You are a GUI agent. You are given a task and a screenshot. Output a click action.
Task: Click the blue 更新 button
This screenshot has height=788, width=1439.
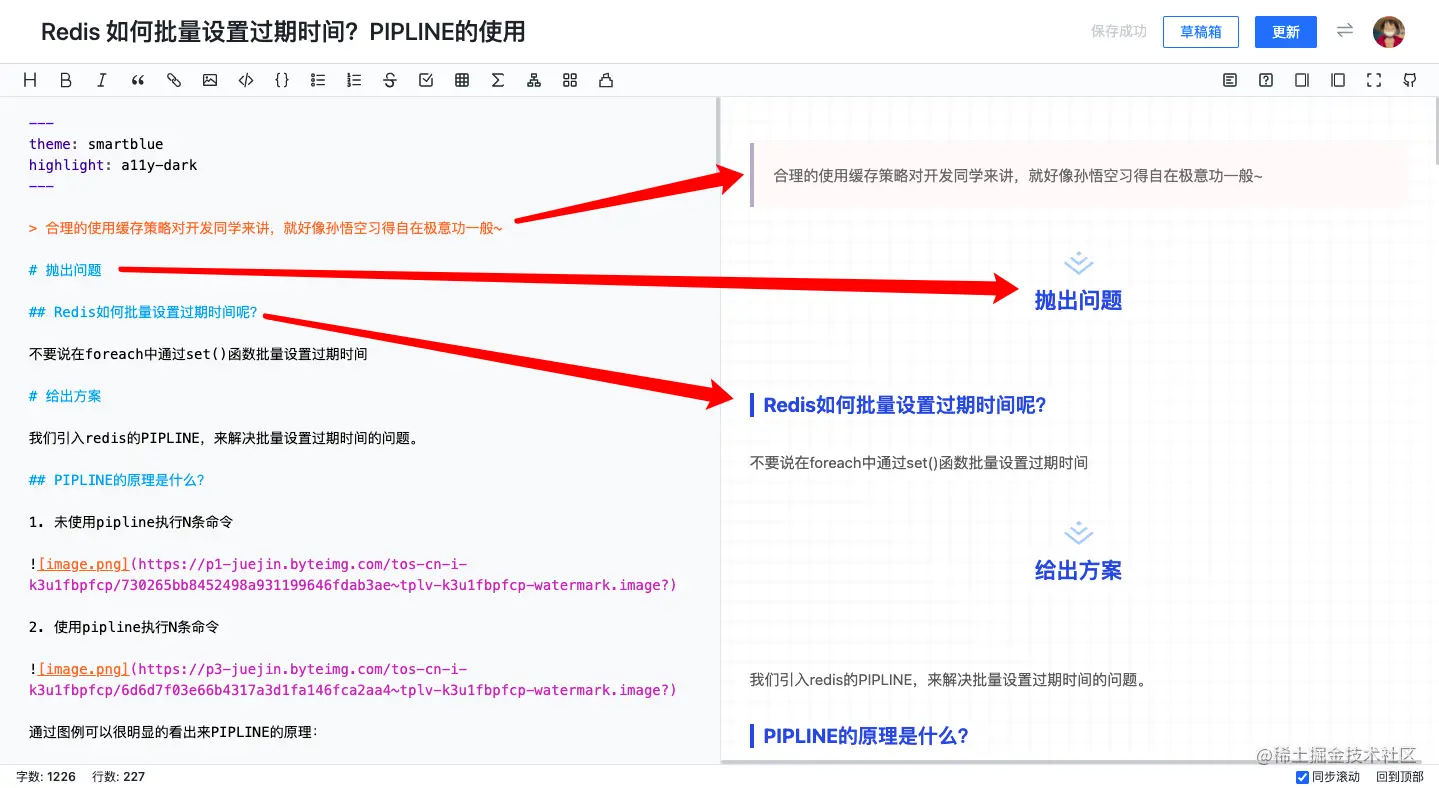click(1286, 32)
